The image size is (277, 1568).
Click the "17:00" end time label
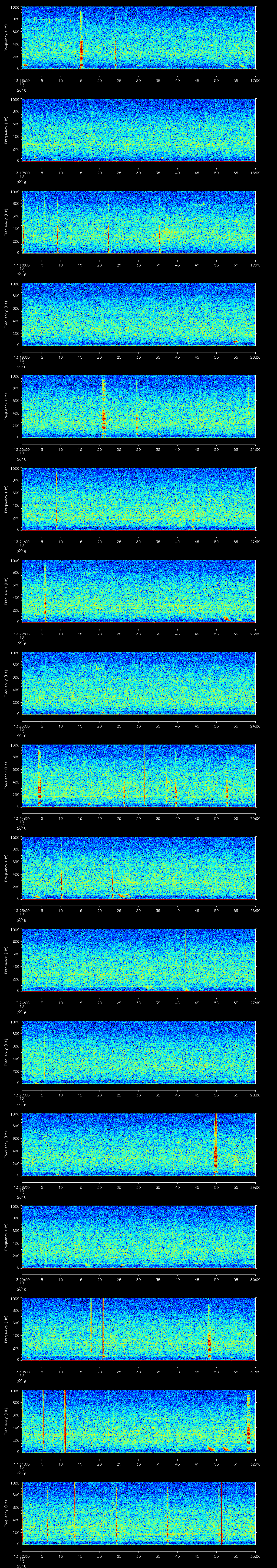[x=256, y=80]
